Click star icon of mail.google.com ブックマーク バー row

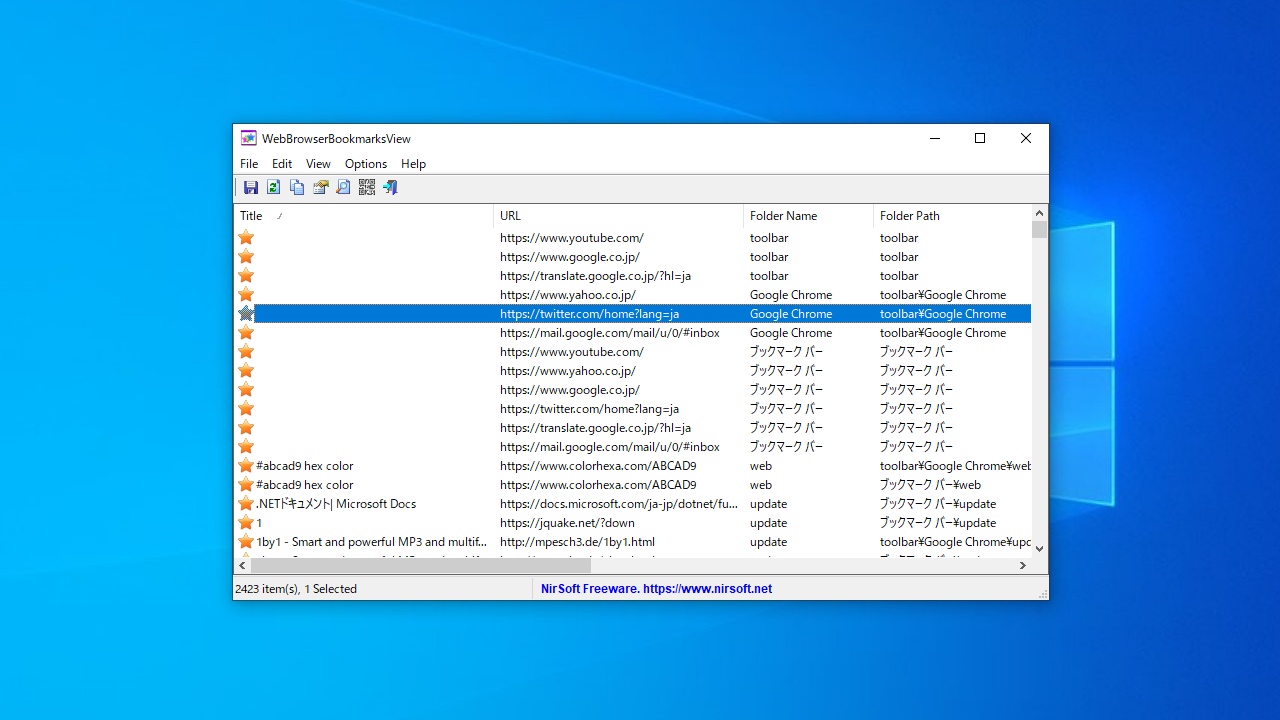(x=246, y=447)
